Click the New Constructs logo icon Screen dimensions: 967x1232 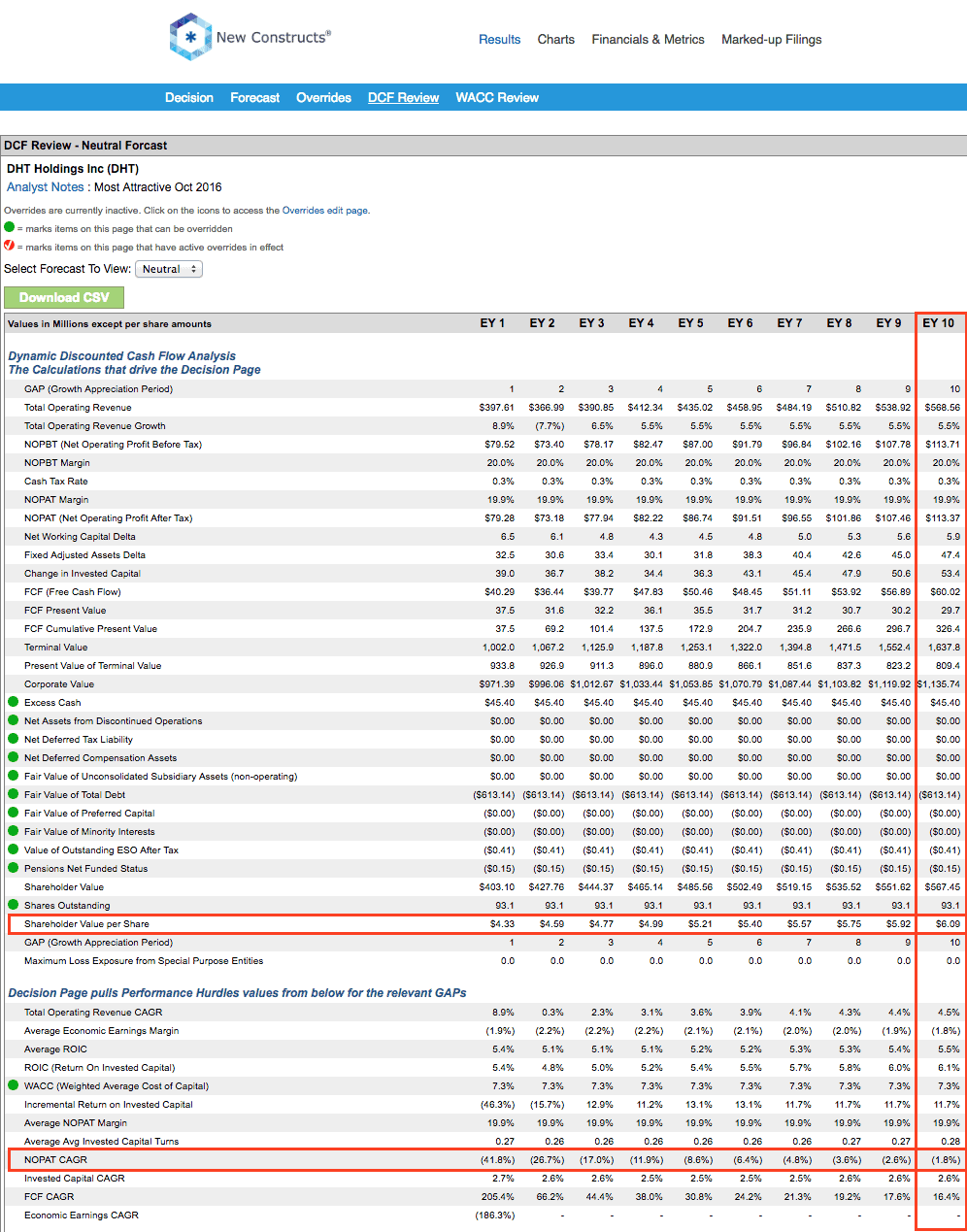190,38
